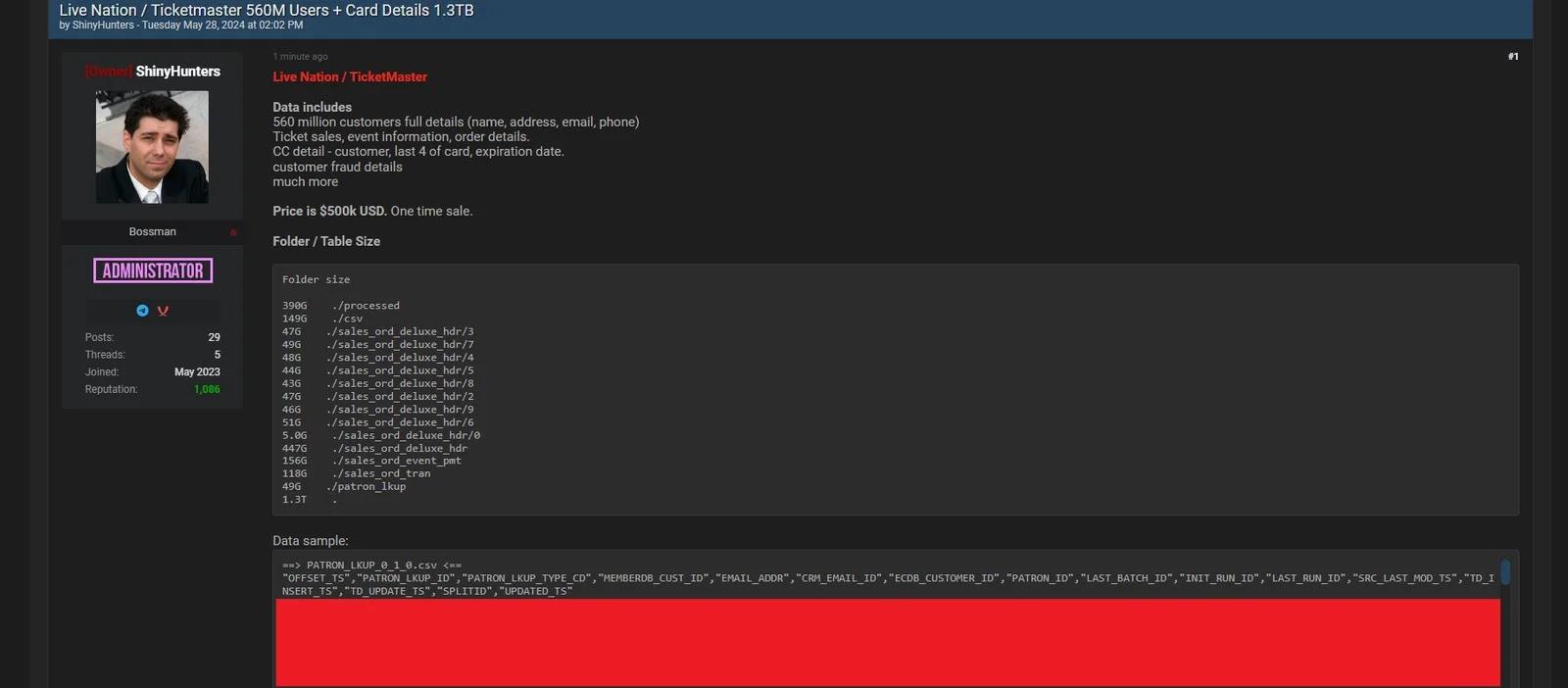
Task: Click the './sales_ord_deluxe_hdr/5' row
Action: pyautogui.click(x=378, y=370)
